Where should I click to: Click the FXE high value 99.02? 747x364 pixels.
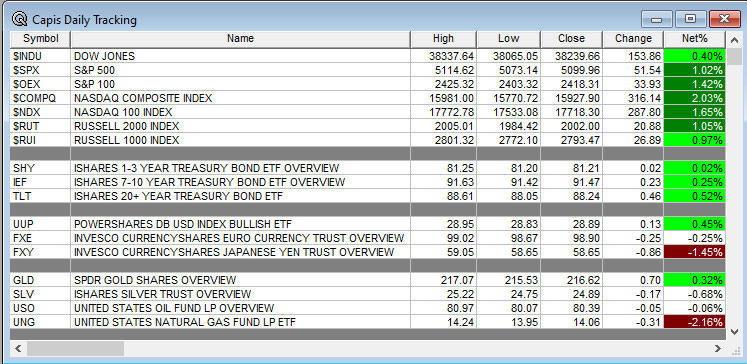[x=444, y=238]
